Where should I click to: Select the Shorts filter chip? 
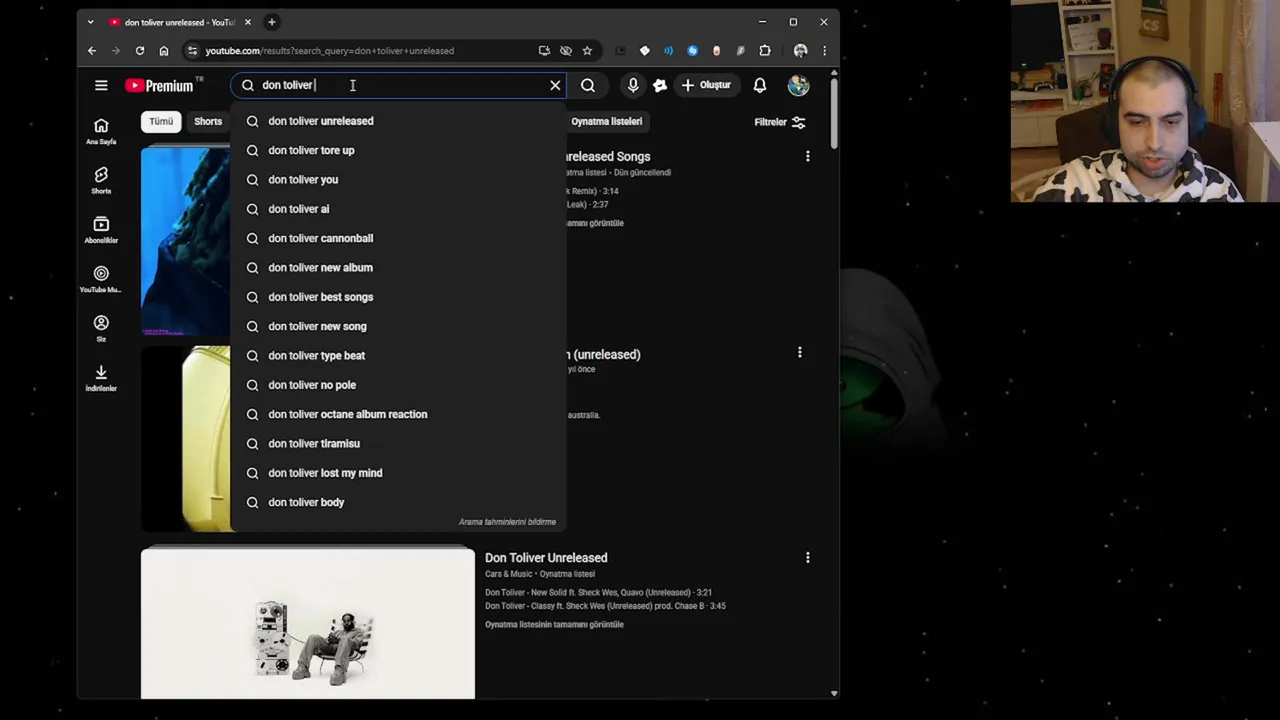click(x=208, y=121)
